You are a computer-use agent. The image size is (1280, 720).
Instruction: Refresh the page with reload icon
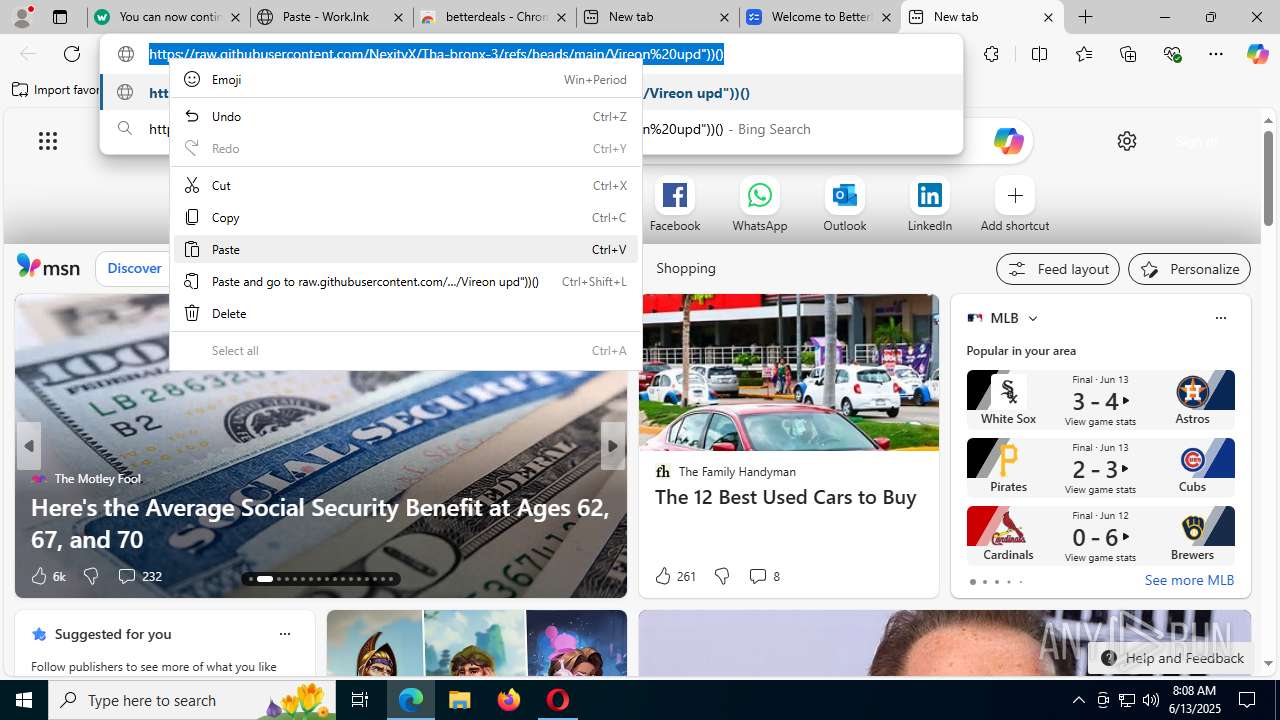click(72, 54)
